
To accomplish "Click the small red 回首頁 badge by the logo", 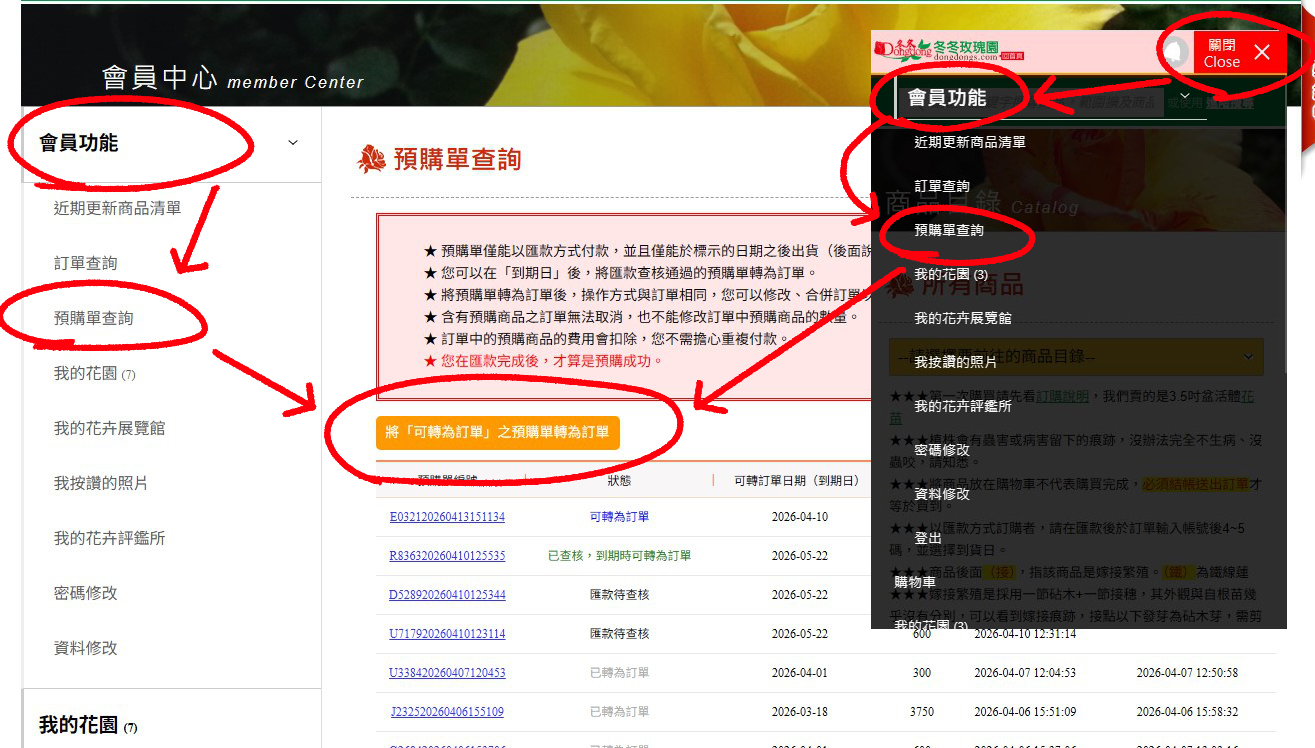I will (1012, 58).
